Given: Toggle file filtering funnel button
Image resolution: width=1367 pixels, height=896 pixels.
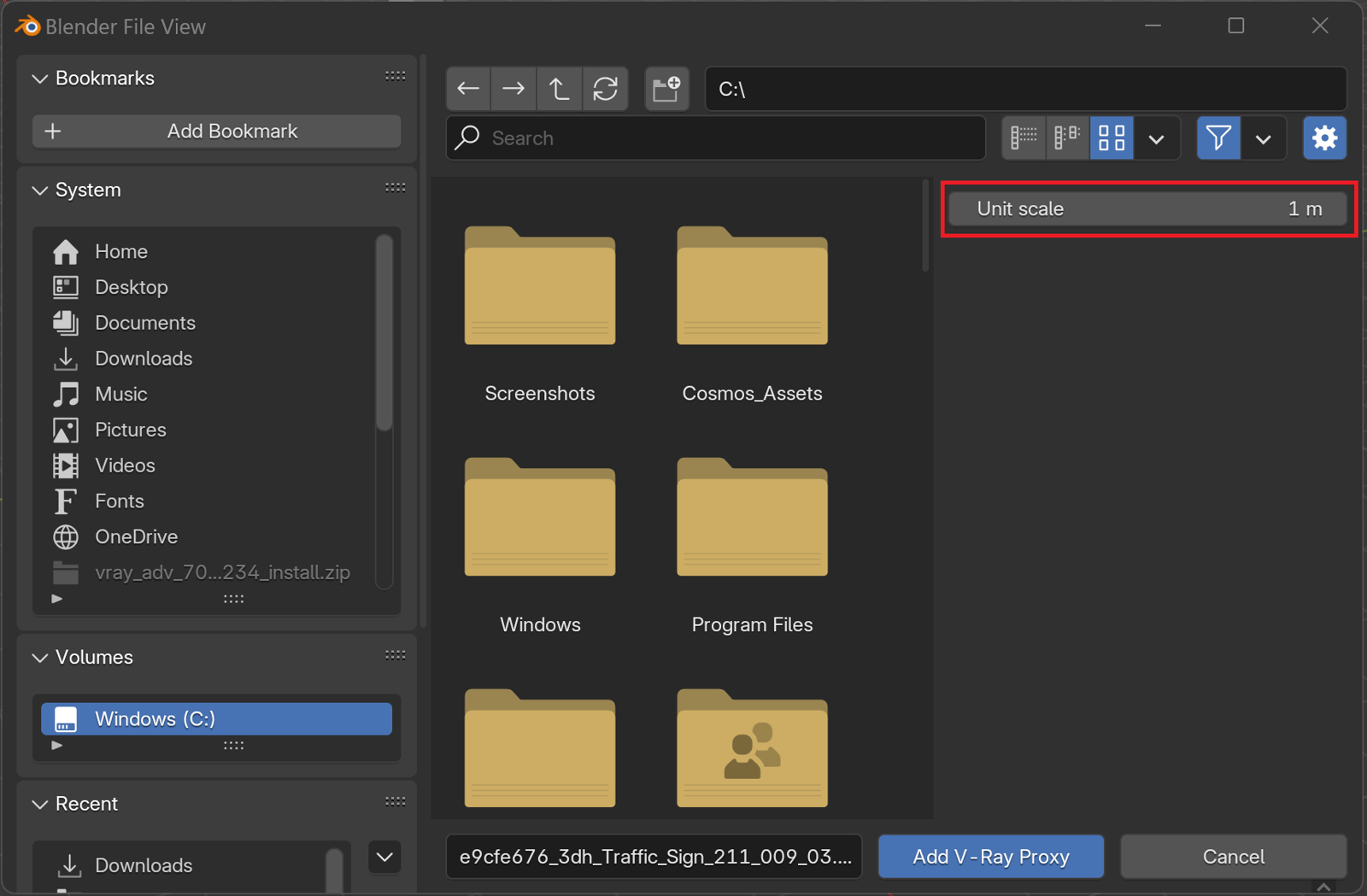Looking at the screenshot, I should 1218,138.
